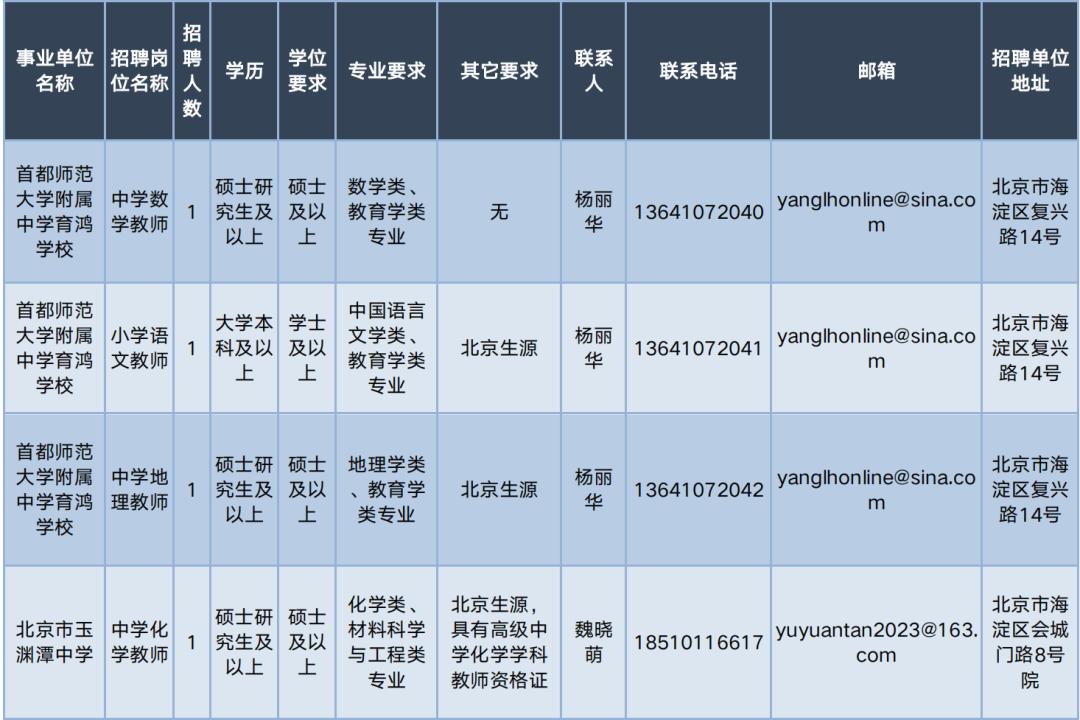Click the 招聘单位地址 header cell
The image size is (1080, 720).
tap(1030, 71)
